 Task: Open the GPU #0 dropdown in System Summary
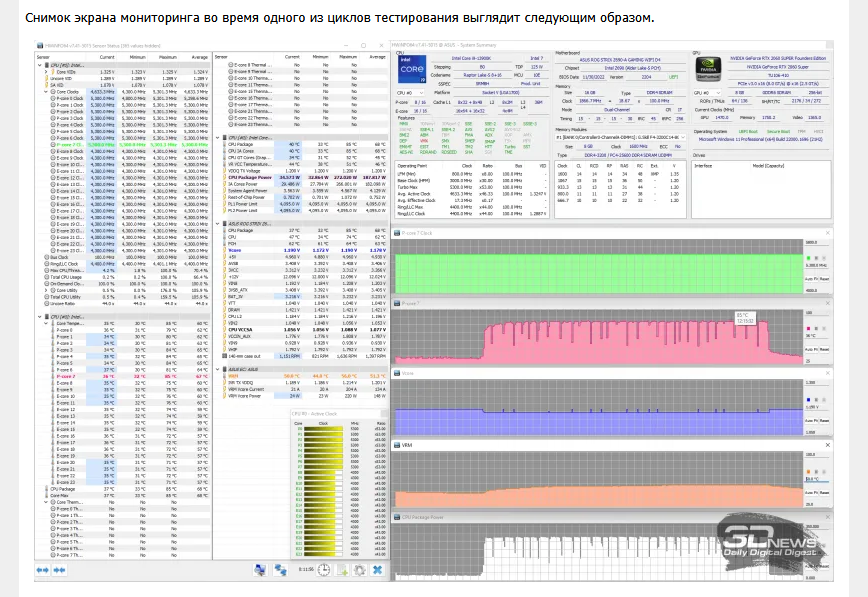(707, 92)
